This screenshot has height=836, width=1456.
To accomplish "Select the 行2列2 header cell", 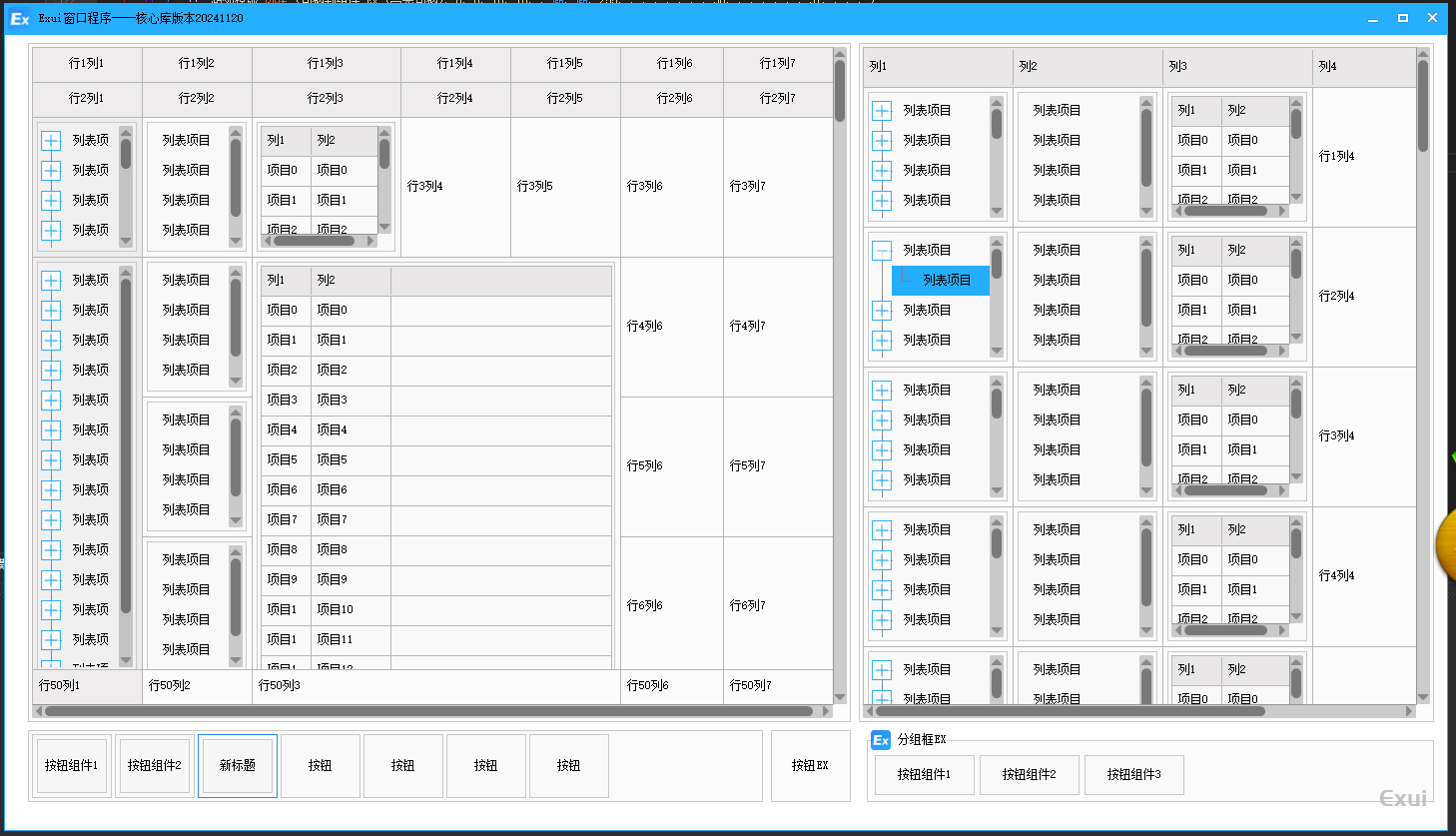I will coord(197,99).
